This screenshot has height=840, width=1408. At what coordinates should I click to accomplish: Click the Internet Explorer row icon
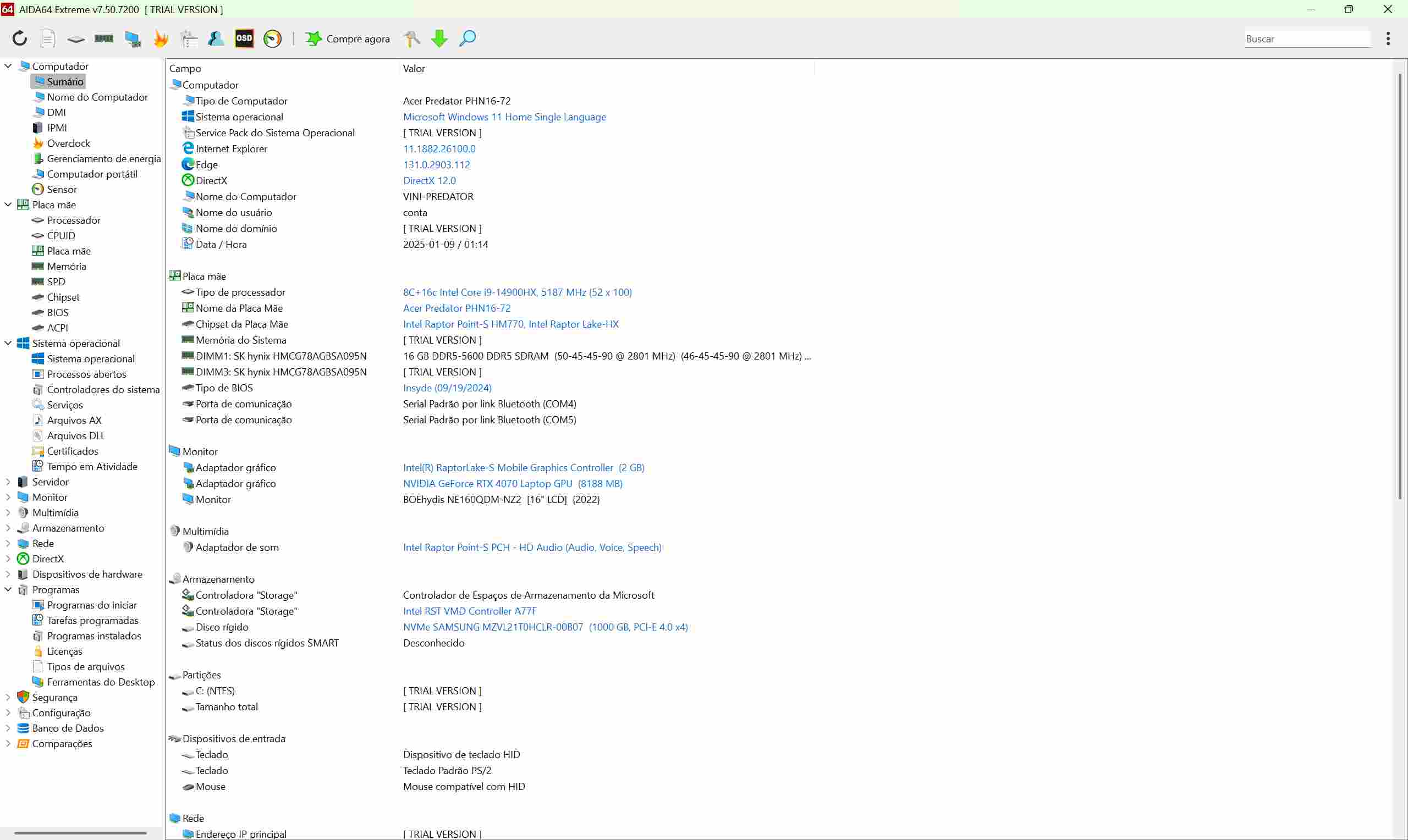point(188,148)
